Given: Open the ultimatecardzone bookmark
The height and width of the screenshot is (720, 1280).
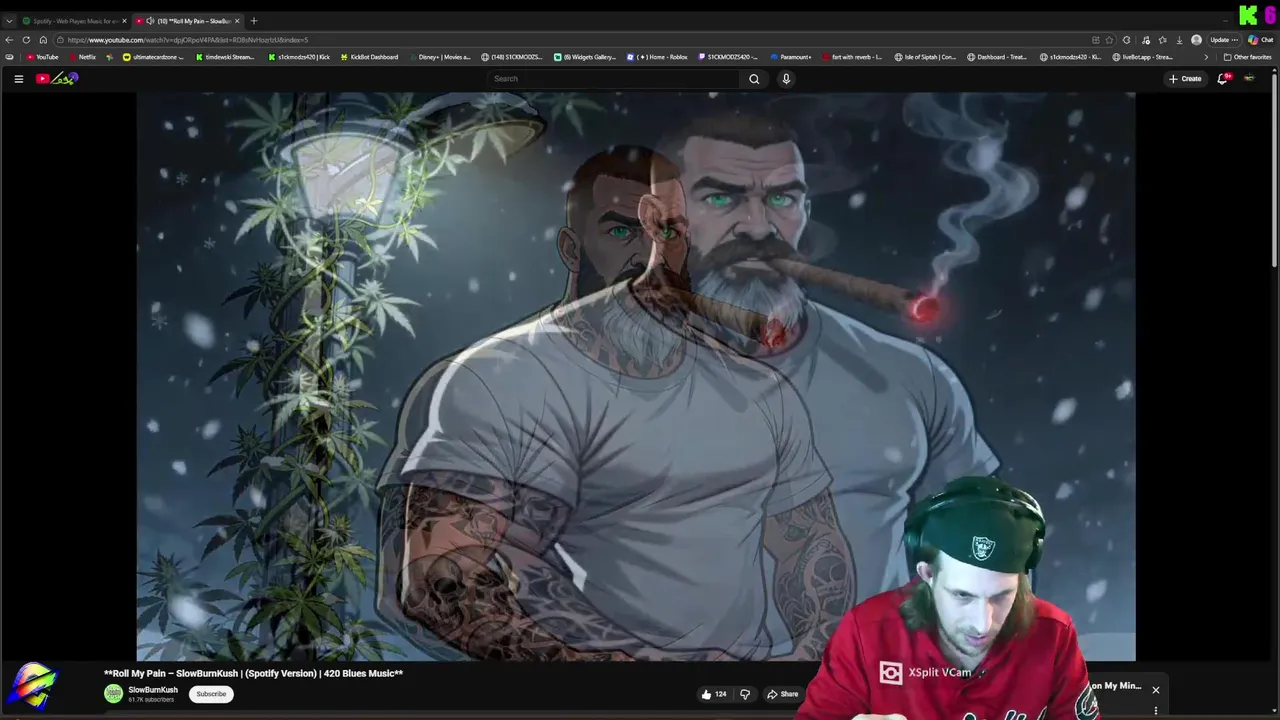Looking at the screenshot, I should click(x=153, y=57).
